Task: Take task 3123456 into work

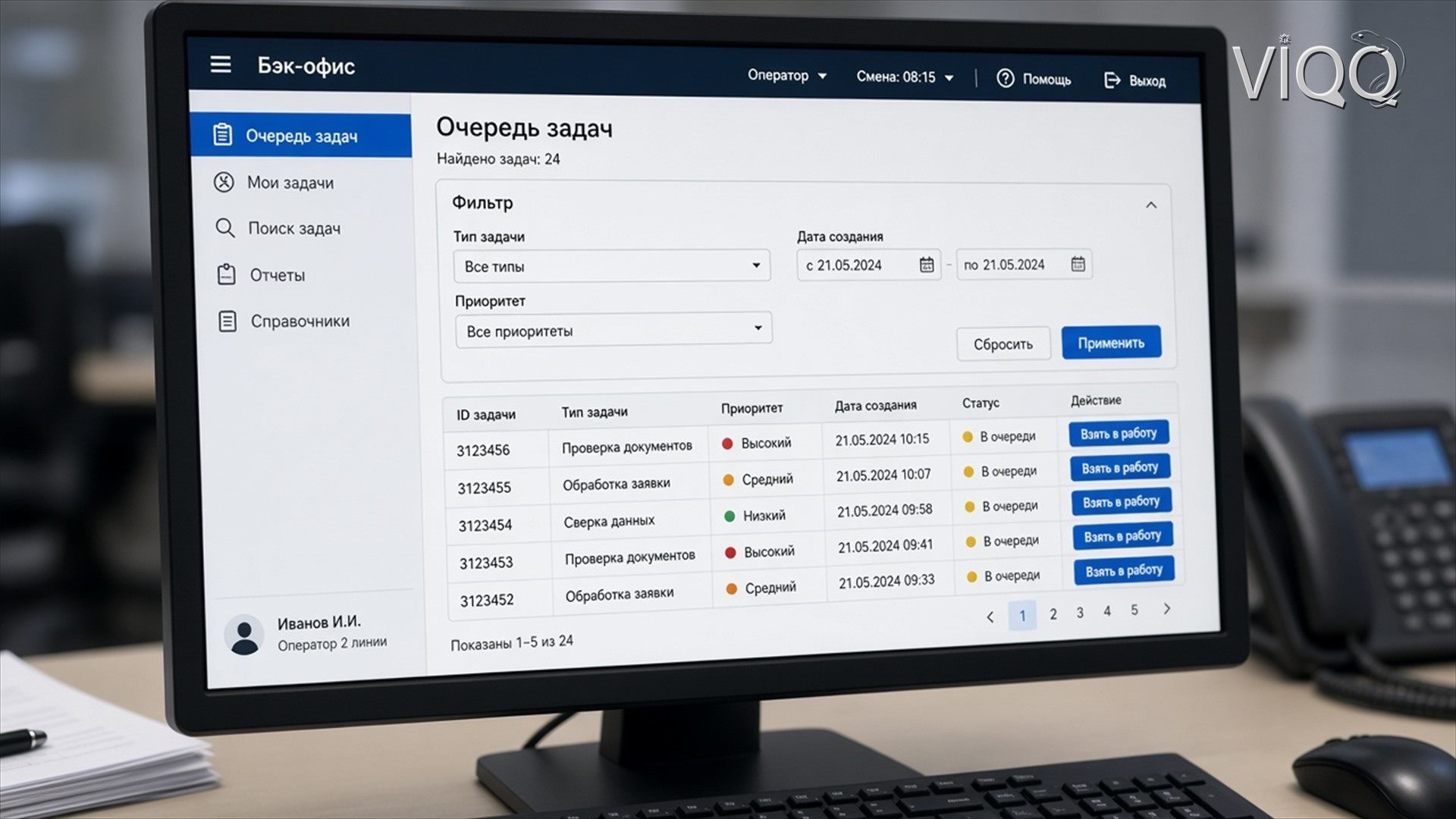Action: [x=1119, y=433]
